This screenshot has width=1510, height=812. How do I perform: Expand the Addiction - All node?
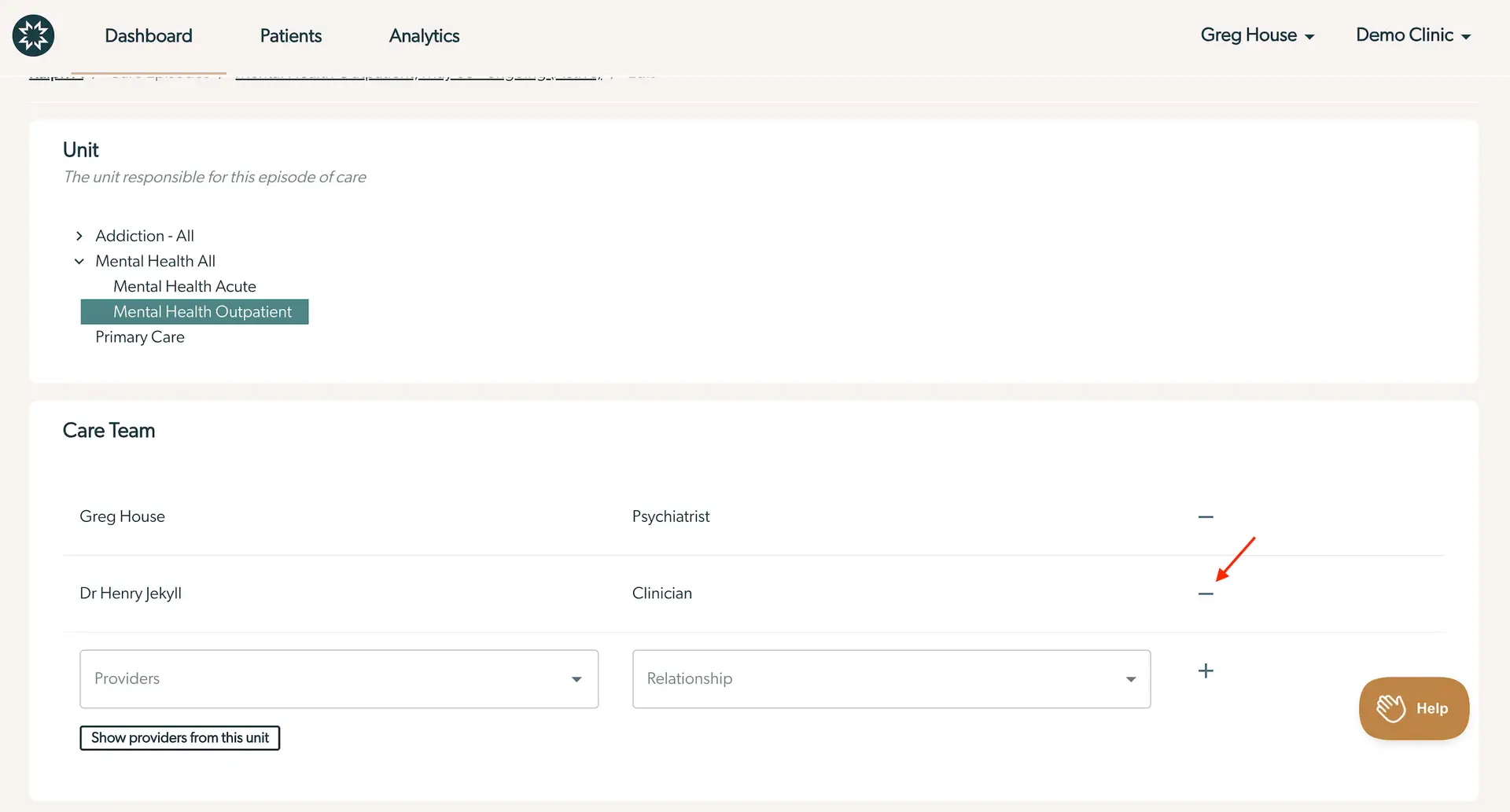[79, 236]
